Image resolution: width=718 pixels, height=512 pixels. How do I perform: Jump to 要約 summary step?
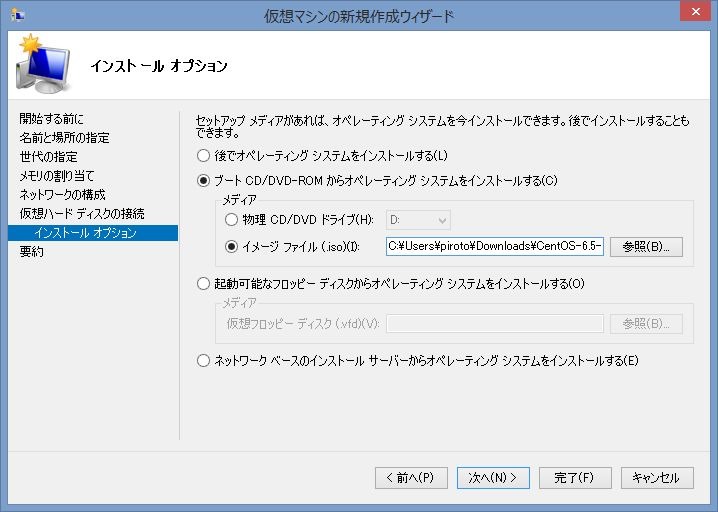[31, 252]
